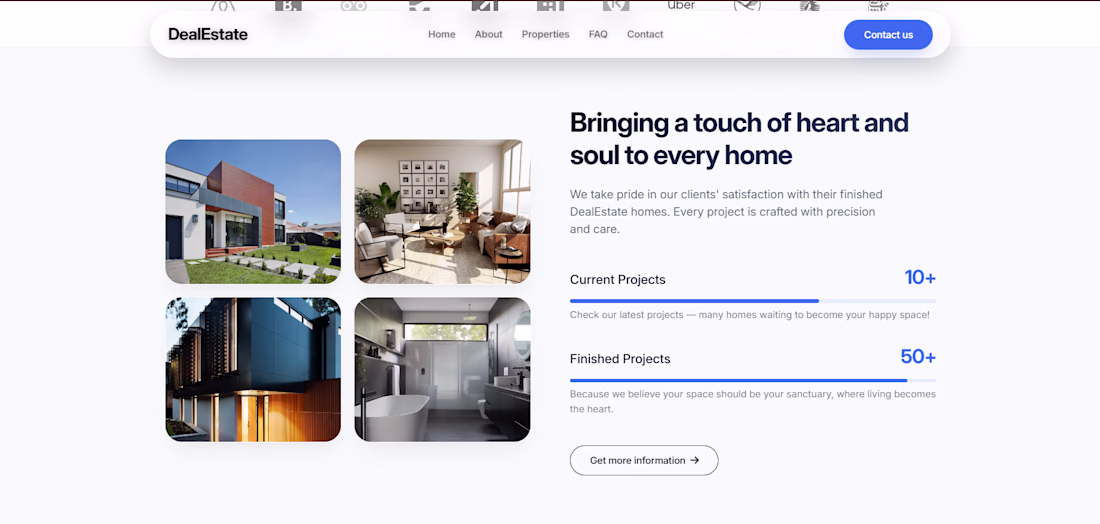
Task: Navigate to the FAQ section
Action: [x=598, y=34]
